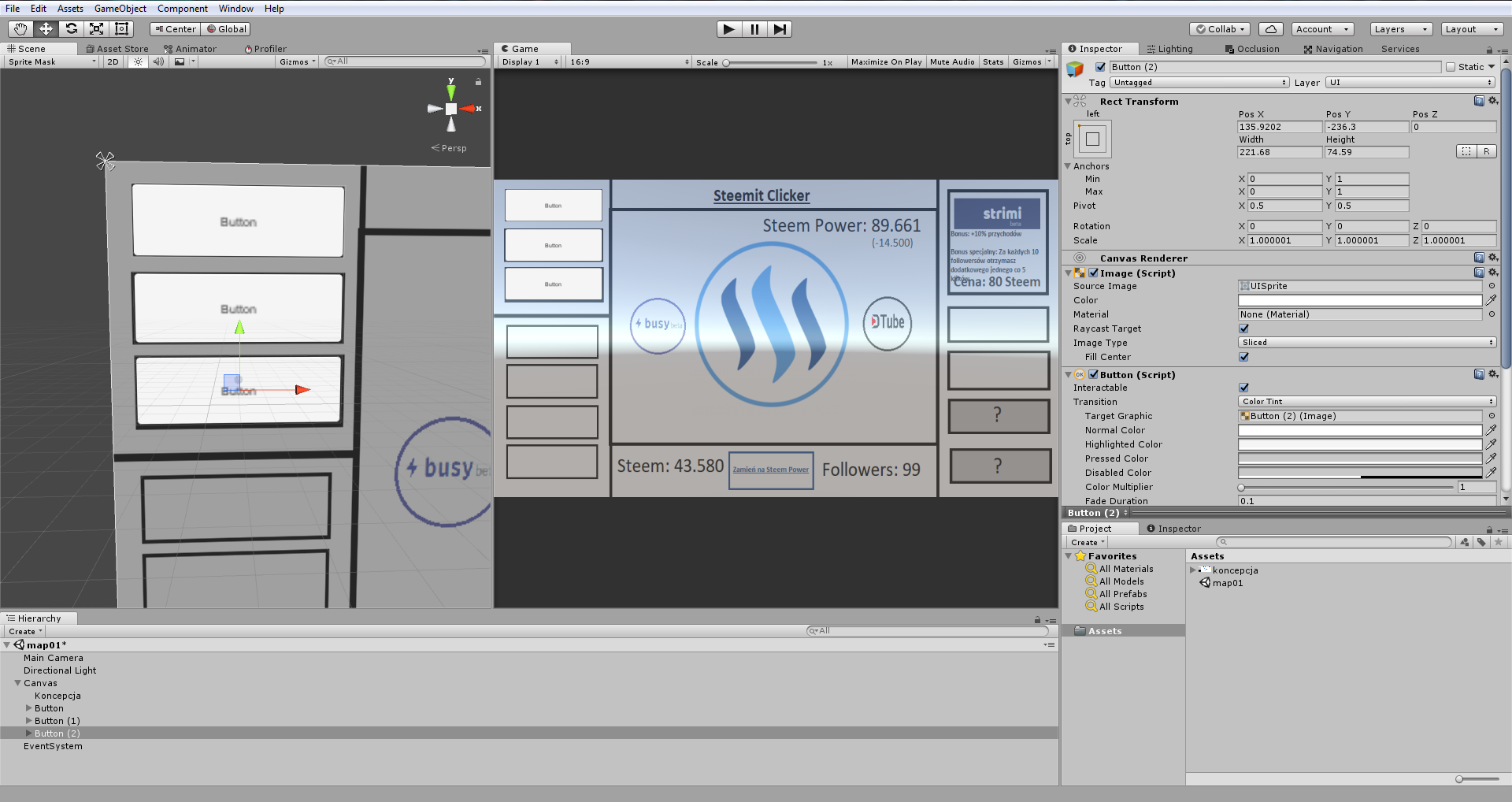This screenshot has height=802, width=1512.
Task: Open the Transition Color Tint dropdown
Action: [x=1366, y=402]
